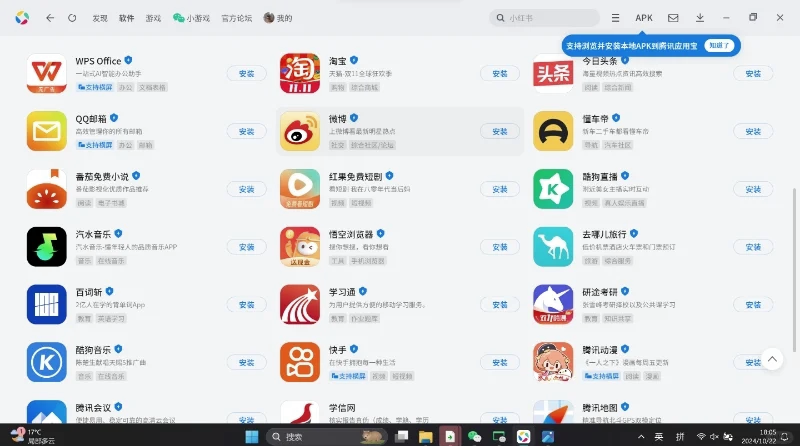
Task: Open the 腾讯动漫 app icon
Action: (553, 362)
